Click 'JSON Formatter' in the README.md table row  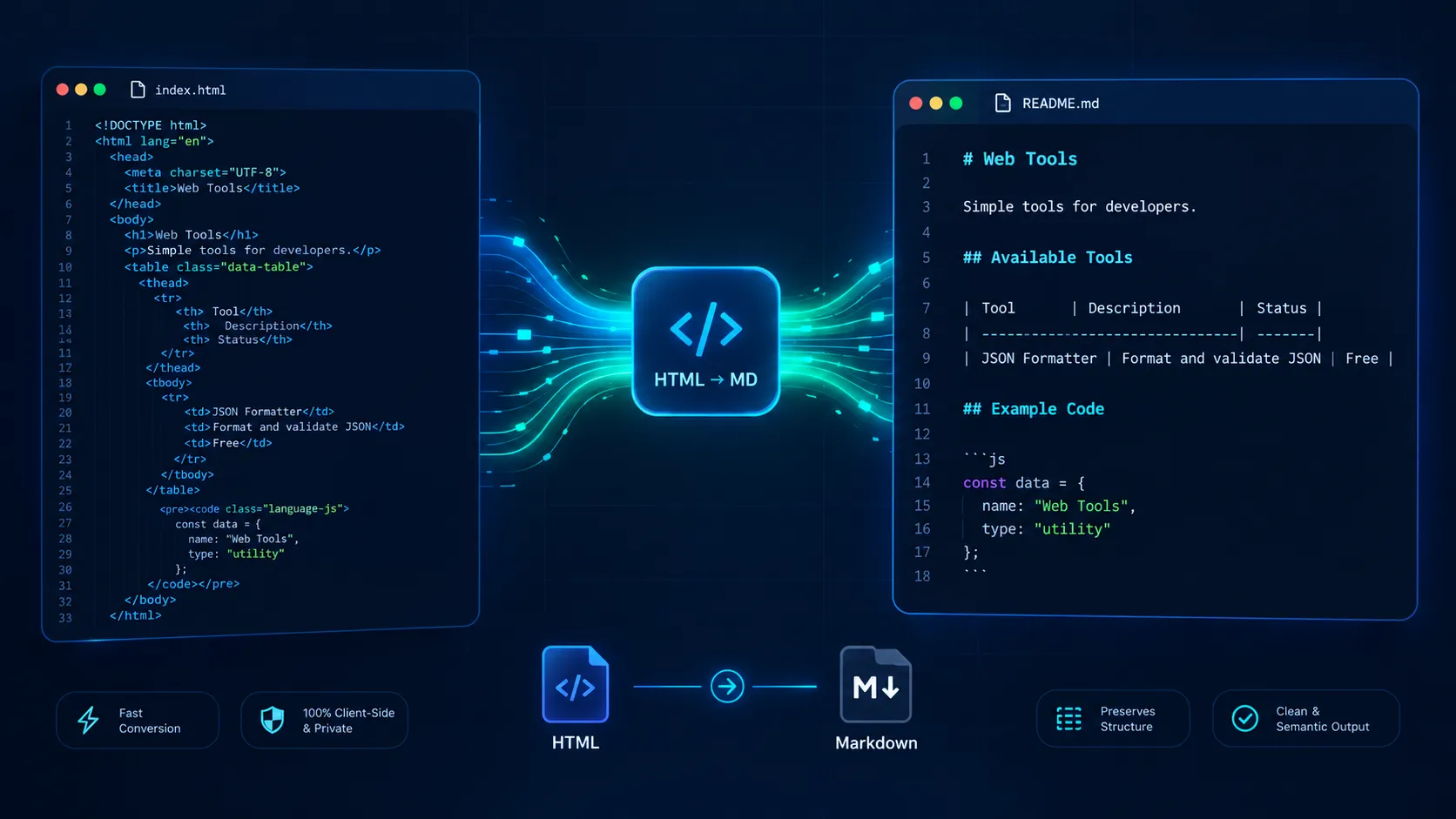click(x=1039, y=358)
